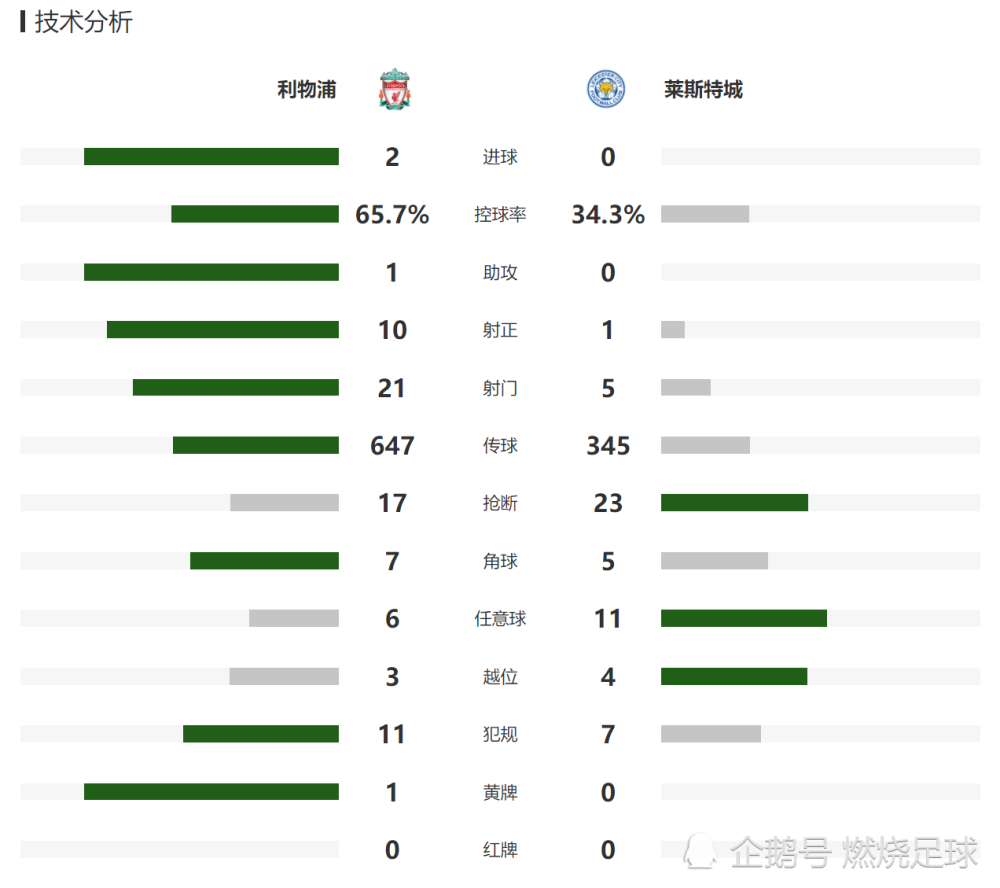The width and height of the screenshot is (1000, 888).
Task: Click Leicester's green 抢断 bar
Action: point(735,503)
